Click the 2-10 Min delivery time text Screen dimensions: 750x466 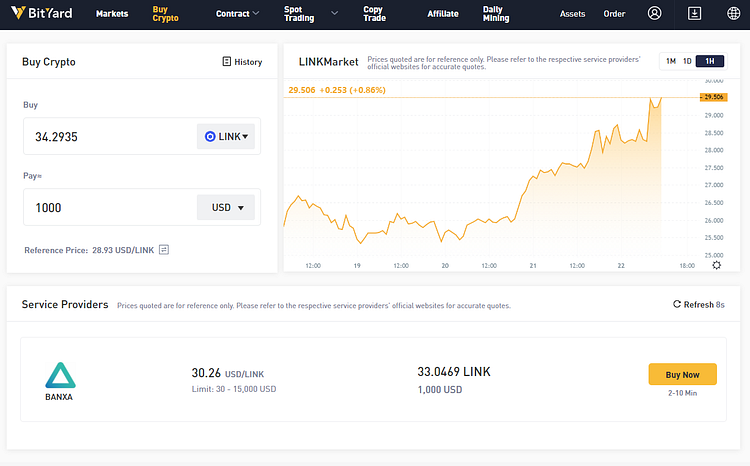pyautogui.click(x=683, y=393)
